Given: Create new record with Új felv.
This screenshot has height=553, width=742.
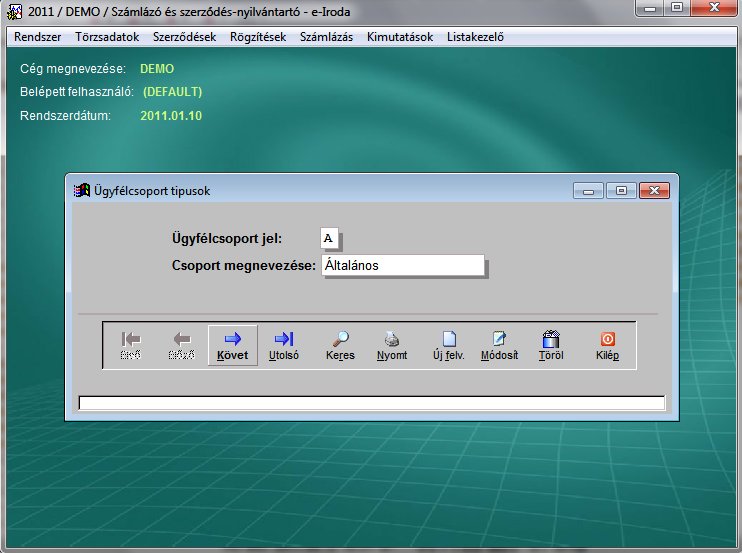Looking at the screenshot, I should click(x=448, y=345).
